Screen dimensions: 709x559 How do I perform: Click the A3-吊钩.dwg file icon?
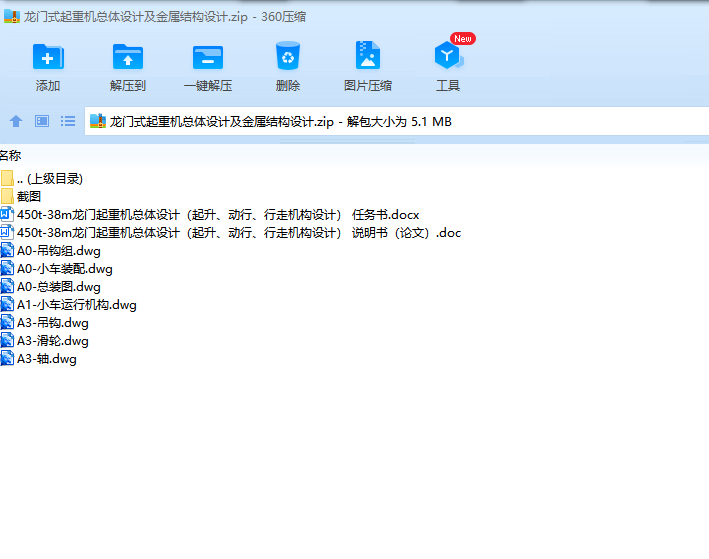(x=7, y=322)
